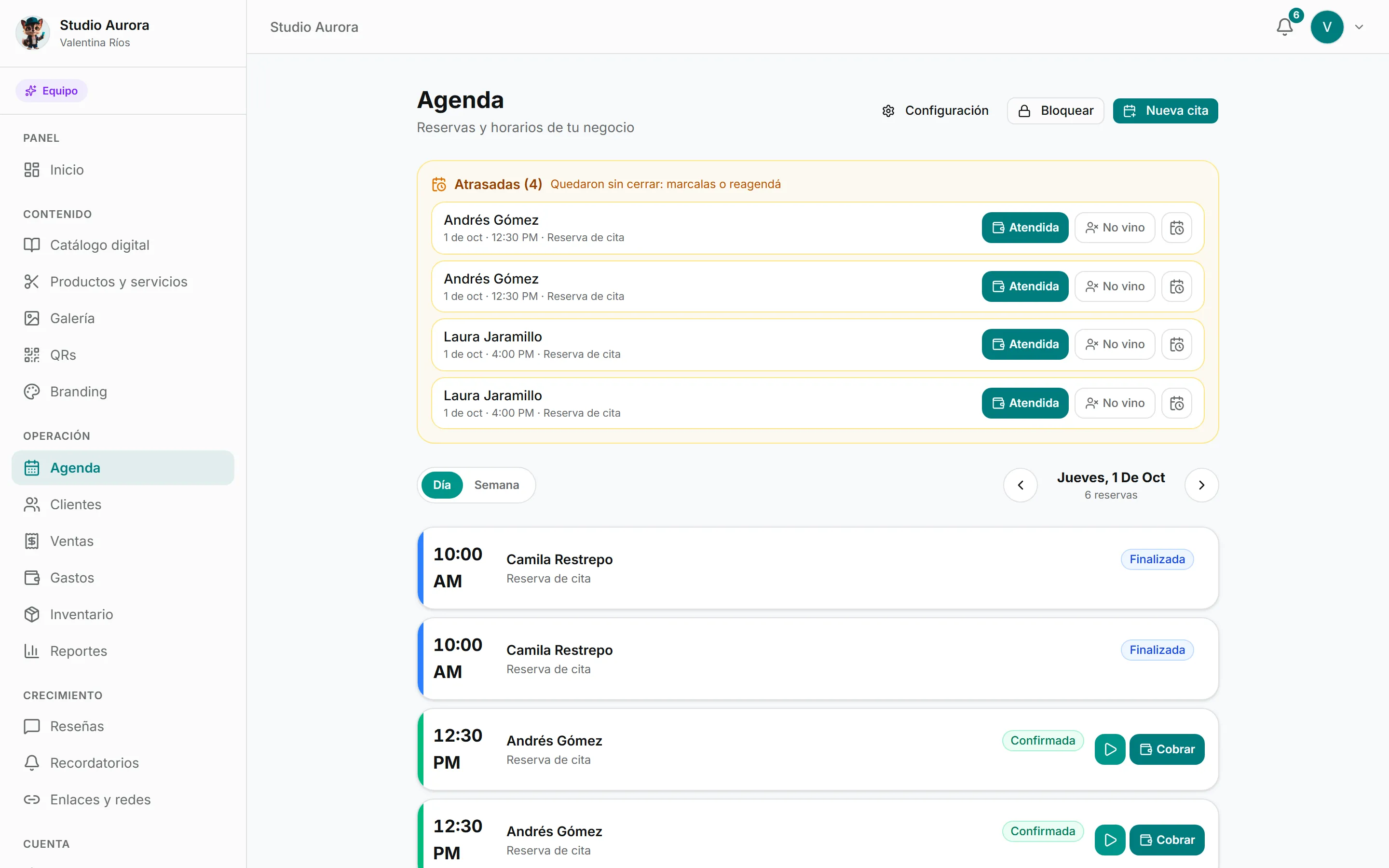The height and width of the screenshot is (868, 1389).
Task: Open the notifications bell icon
Action: click(1284, 27)
